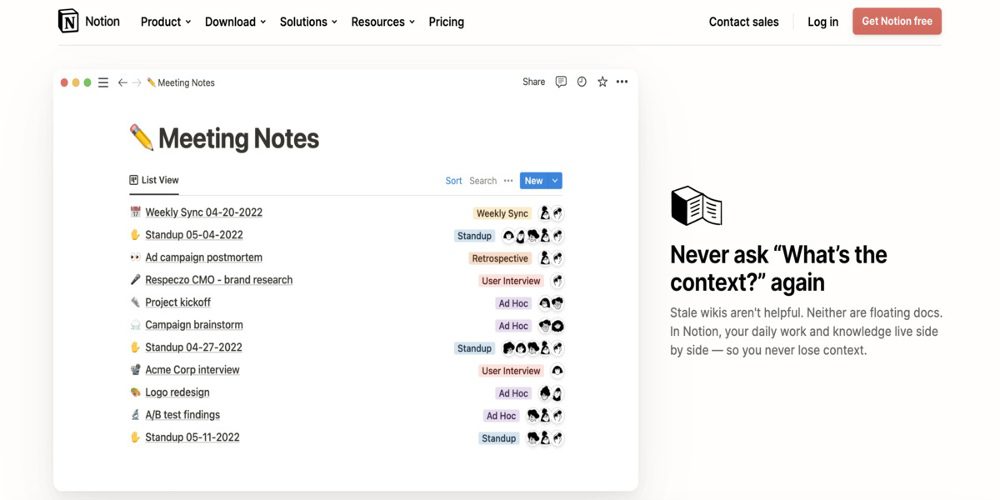Click the back arrow icon
The image size is (1000, 500).
pyautogui.click(x=122, y=82)
